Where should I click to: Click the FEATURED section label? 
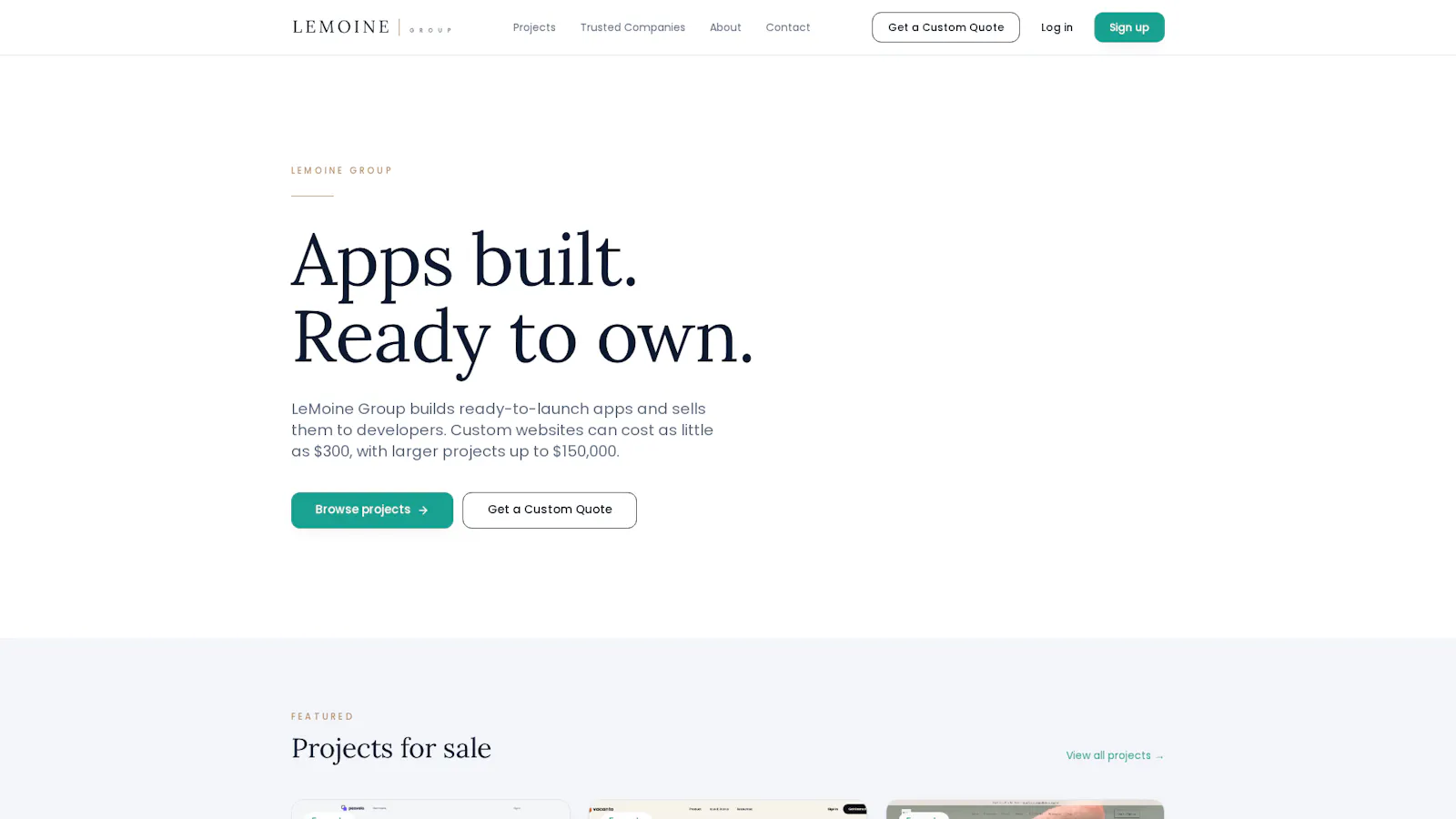(x=322, y=717)
